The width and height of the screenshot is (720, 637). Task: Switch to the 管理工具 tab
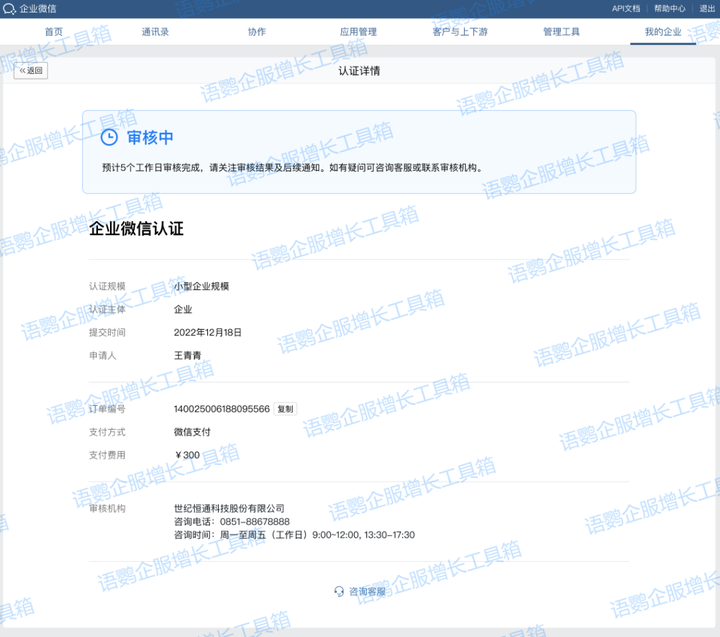561,32
